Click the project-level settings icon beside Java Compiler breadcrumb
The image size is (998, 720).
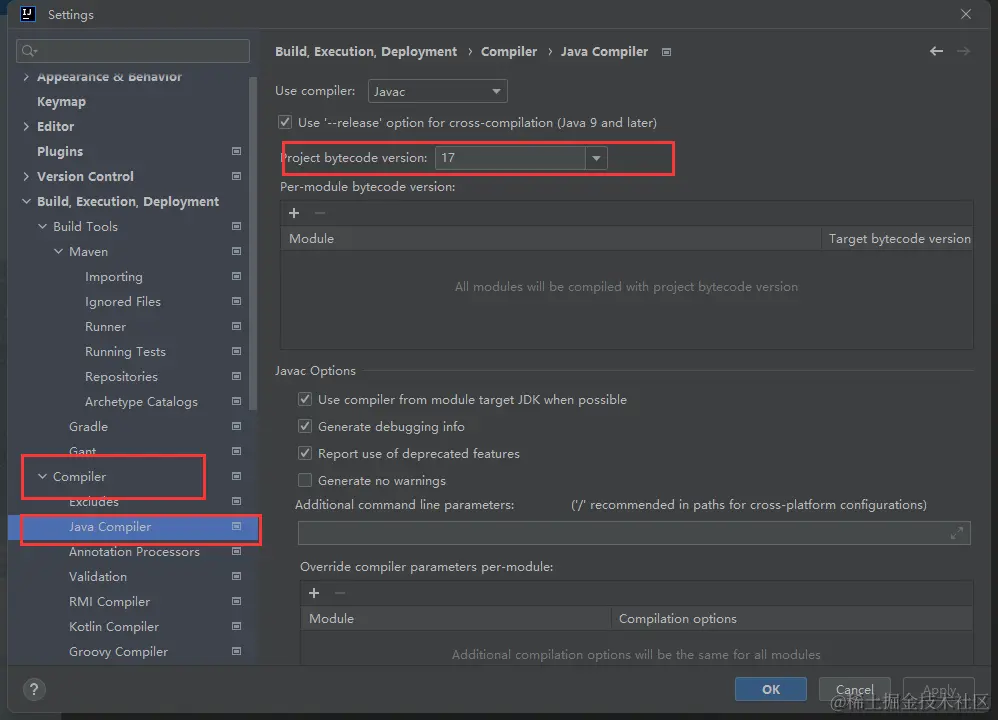667,52
